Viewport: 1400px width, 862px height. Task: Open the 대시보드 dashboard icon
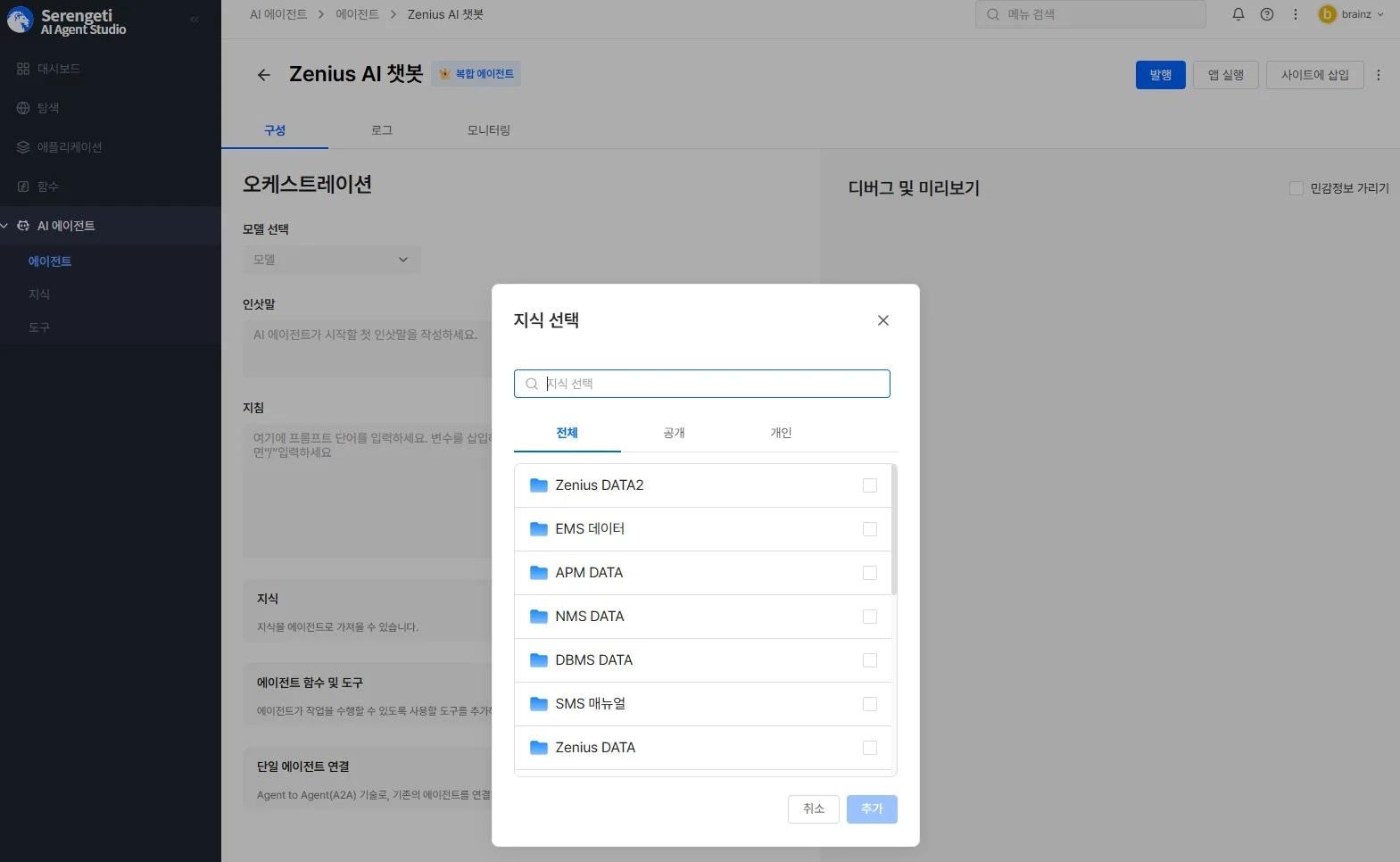pos(23,69)
